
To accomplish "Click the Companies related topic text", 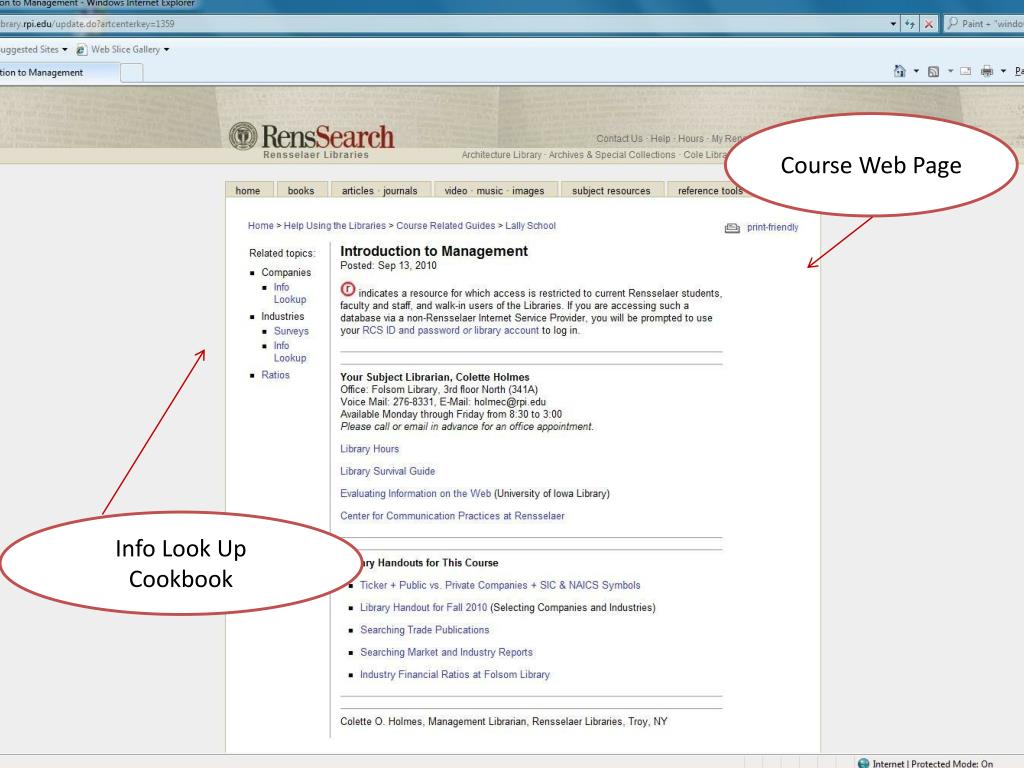I will (x=286, y=272).
